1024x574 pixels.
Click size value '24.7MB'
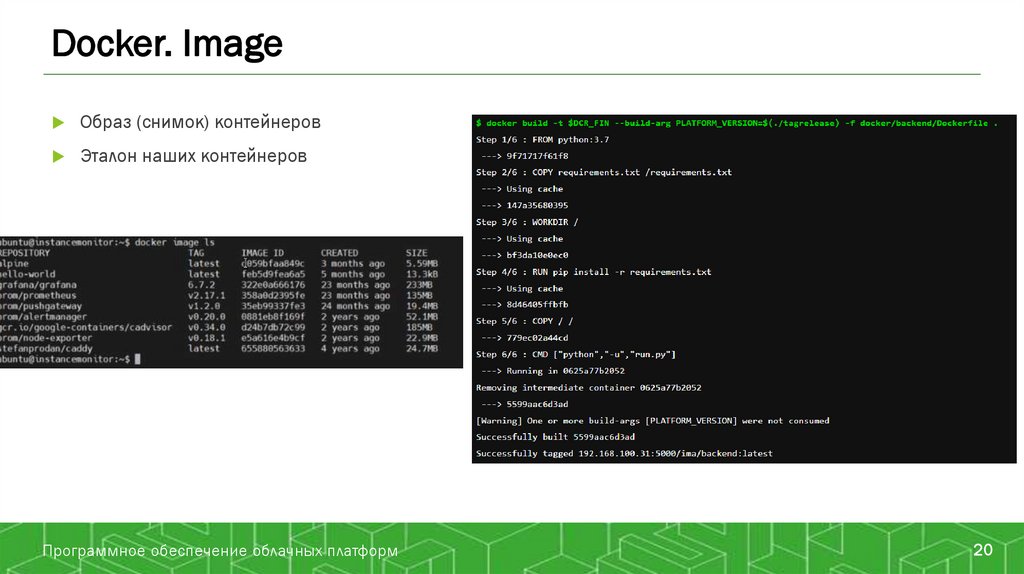422,349
